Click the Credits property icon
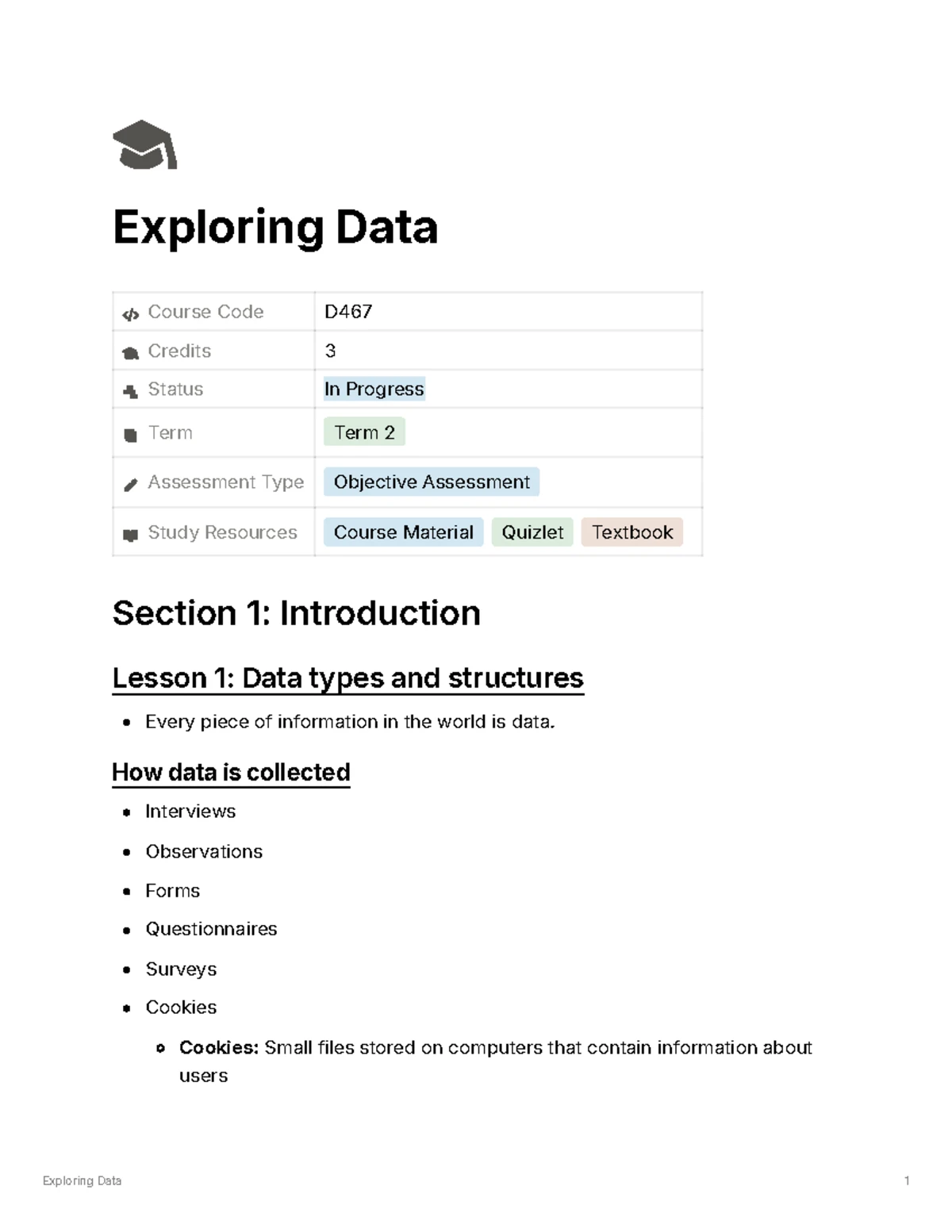Viewport: 952px width, 1232px height. pos(130,353)
